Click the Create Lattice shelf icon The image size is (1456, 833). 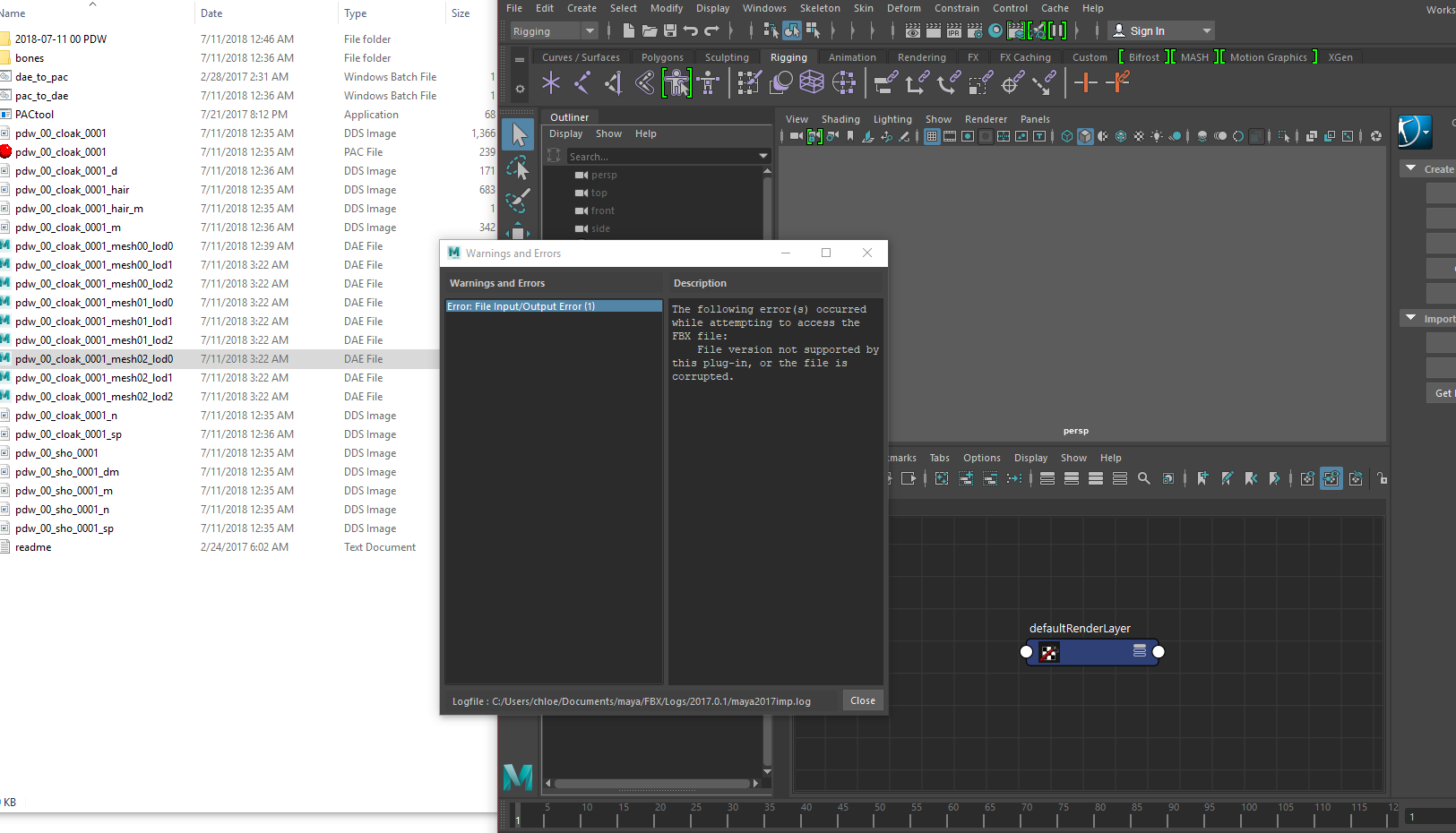click(812, 83)
